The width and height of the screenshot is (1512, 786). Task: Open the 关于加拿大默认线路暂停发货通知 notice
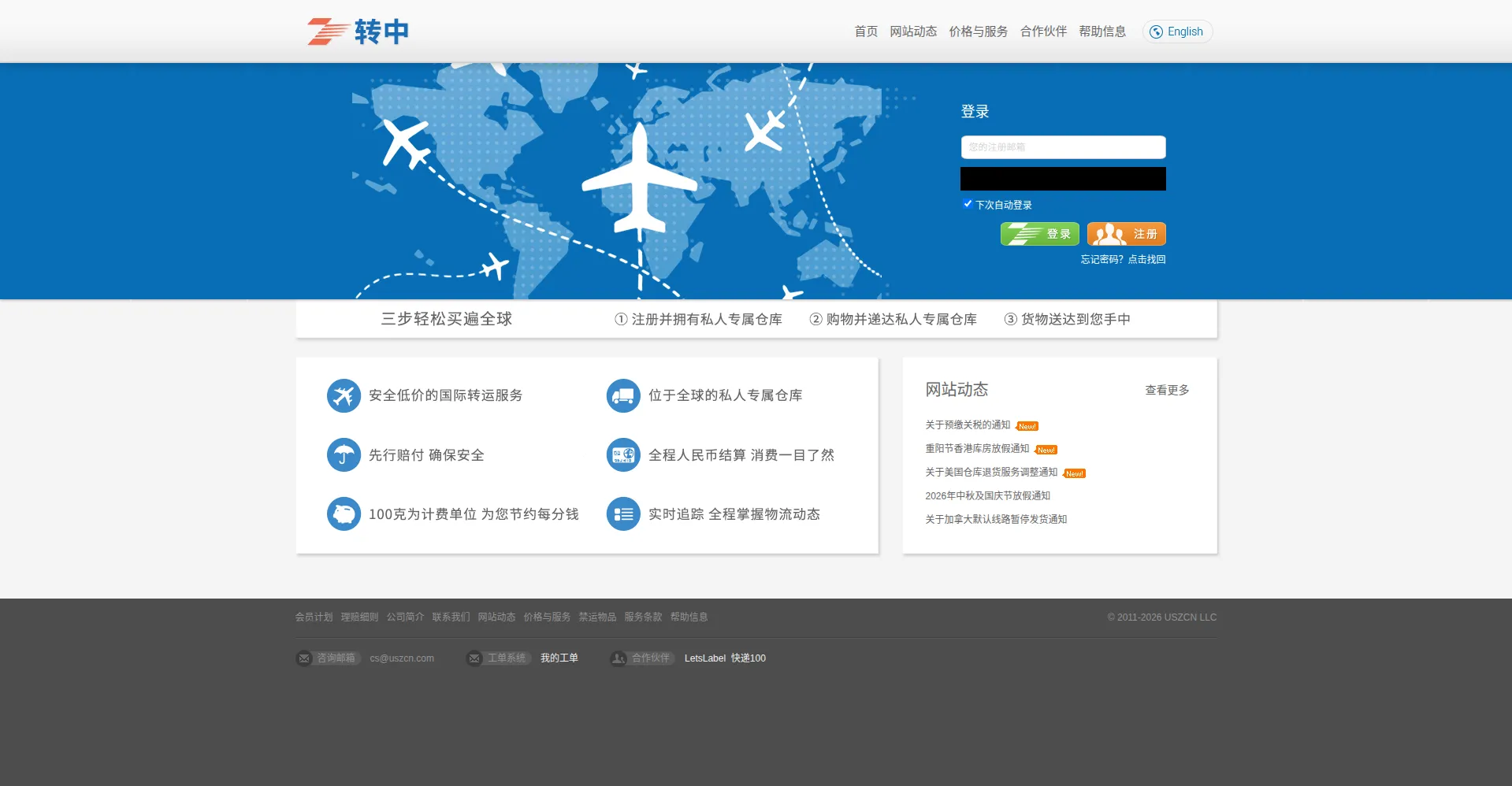click(996, 519)
